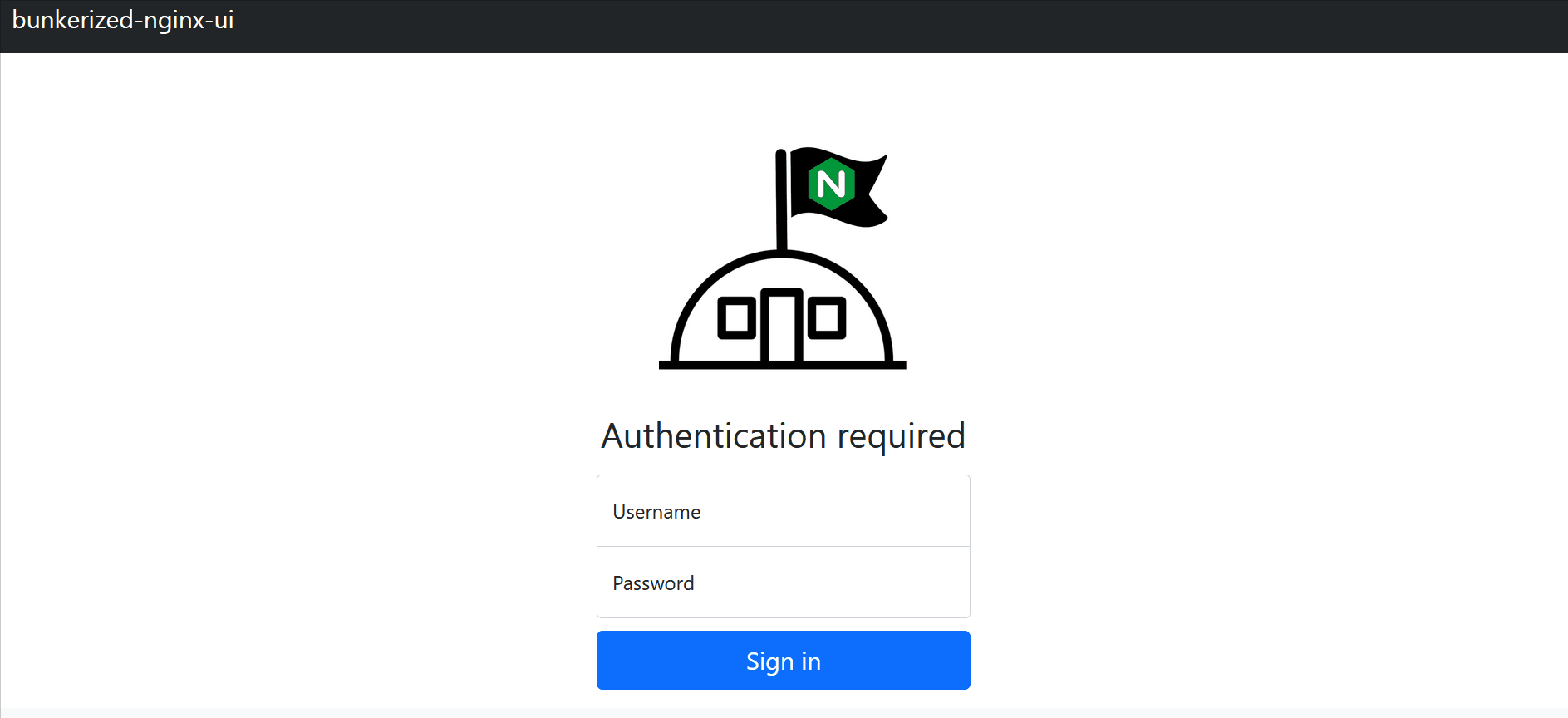Click the light gray footer strip
Screen dimensions: 1568x718
tap(784, 713)
